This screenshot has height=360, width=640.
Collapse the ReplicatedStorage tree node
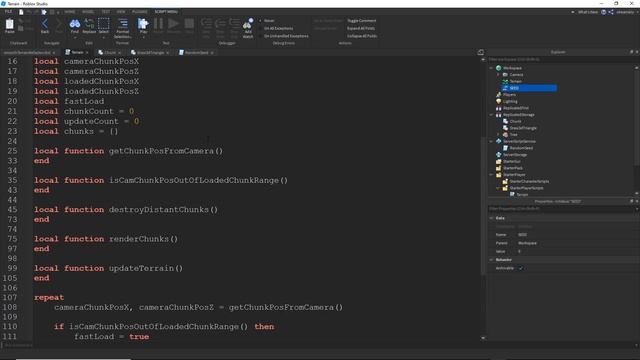pyautogui.click(x=491, y=115)
